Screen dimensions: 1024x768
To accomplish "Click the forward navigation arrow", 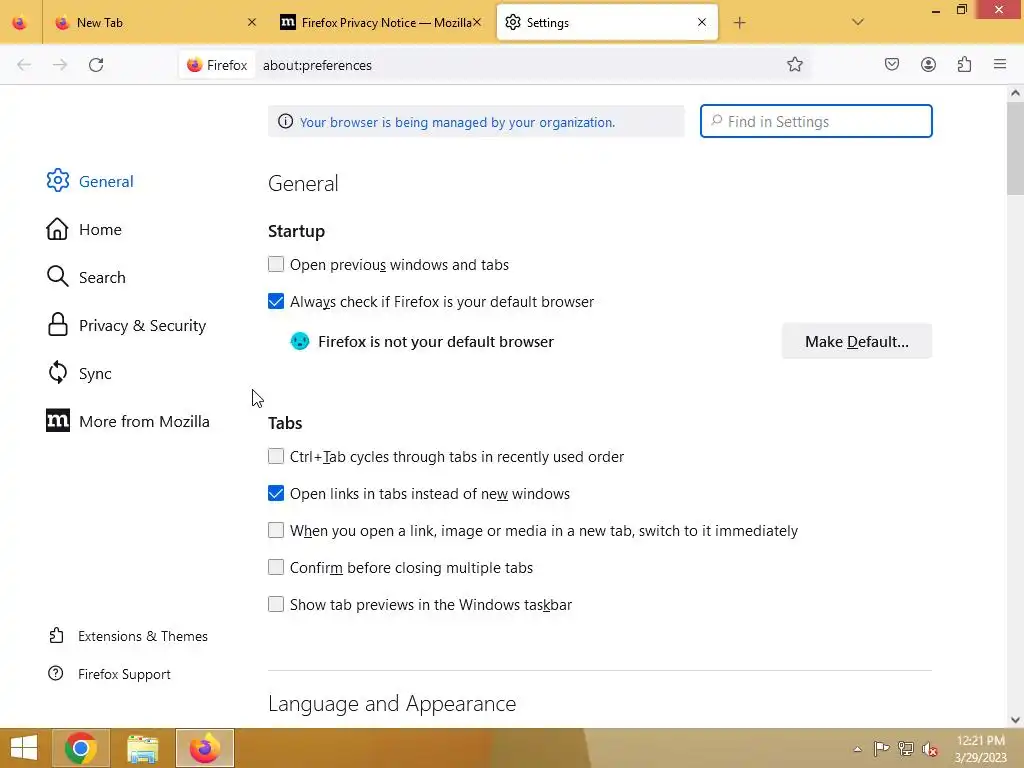I will point(60,65).
